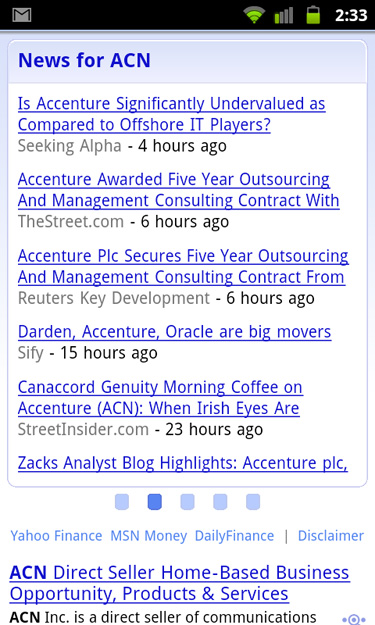Open Darden, Accenture, Oracle big movers link
This screenshot has height=625, width=375.
(175, 332)
